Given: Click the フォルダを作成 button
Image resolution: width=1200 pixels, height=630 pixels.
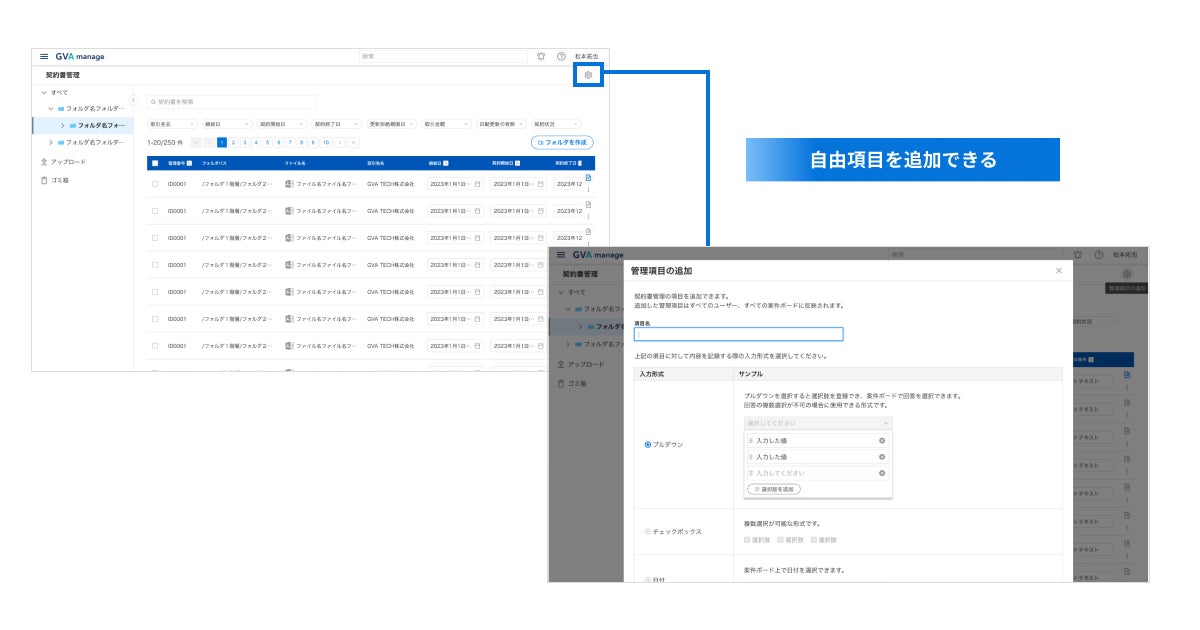Looking at the screenshot, I should click(x=562, y=143).
